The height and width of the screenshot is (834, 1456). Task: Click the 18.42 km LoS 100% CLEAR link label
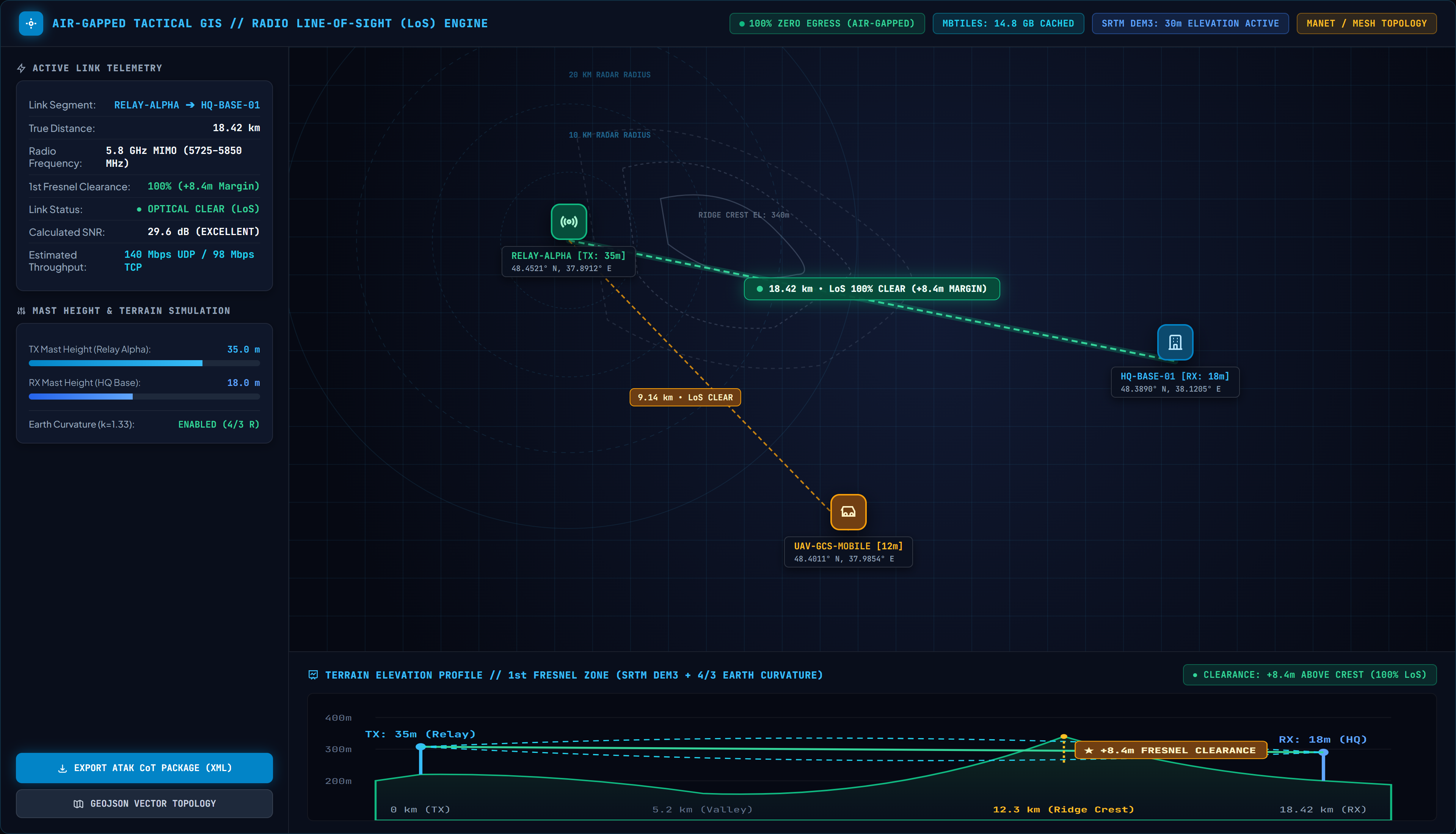[872, 289]
